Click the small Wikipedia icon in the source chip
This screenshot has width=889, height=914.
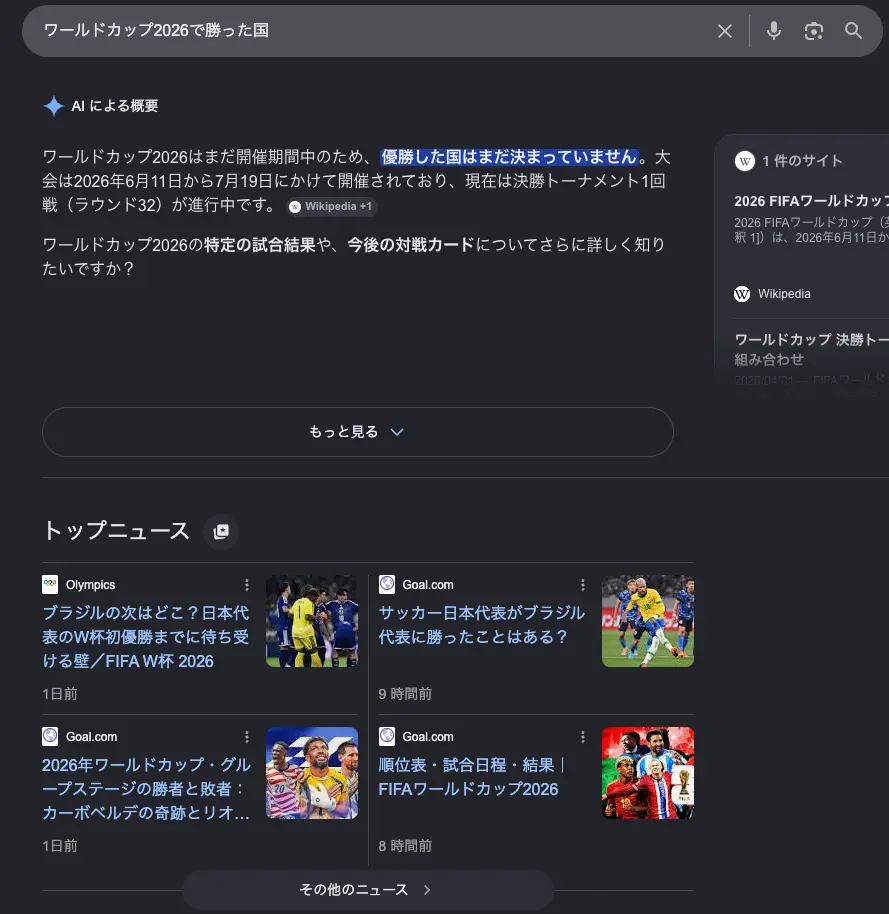[x=295, y=207]
